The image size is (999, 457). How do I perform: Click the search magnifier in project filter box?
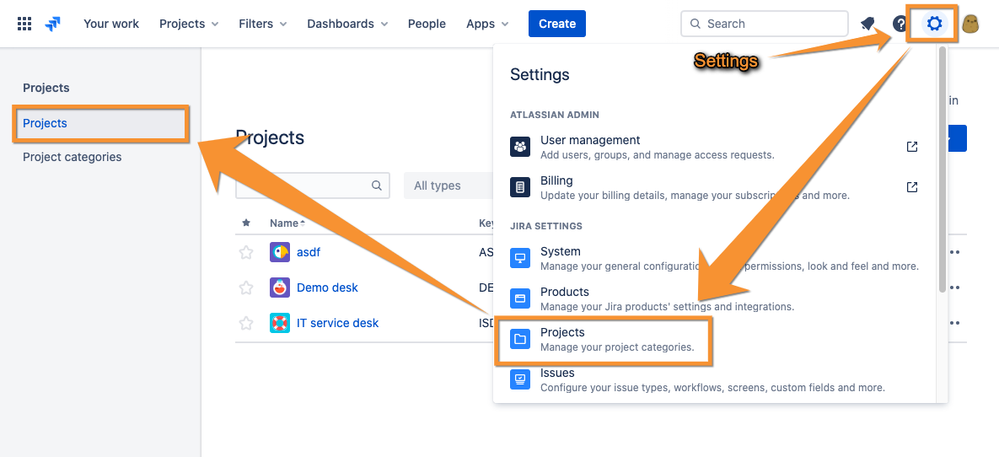[x=377, y=185]
